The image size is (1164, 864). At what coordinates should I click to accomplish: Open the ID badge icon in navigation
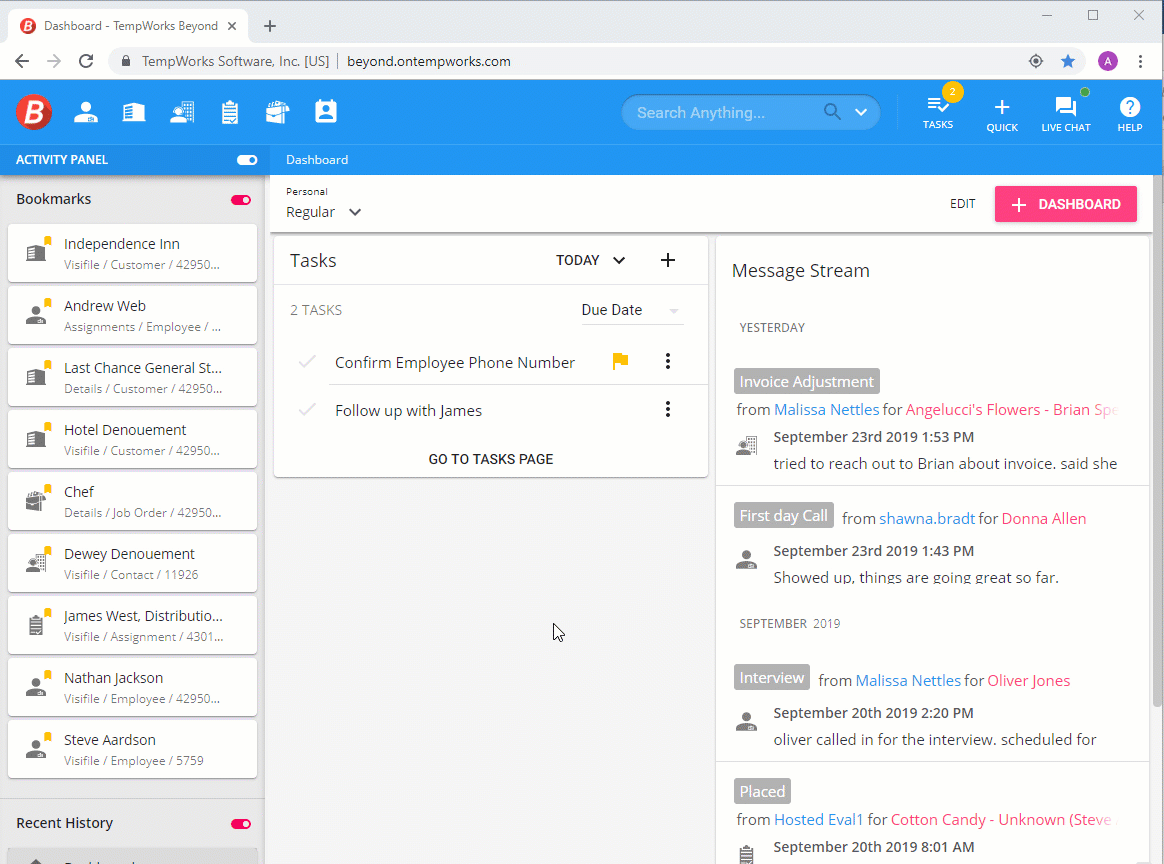(x=326, y=111)
